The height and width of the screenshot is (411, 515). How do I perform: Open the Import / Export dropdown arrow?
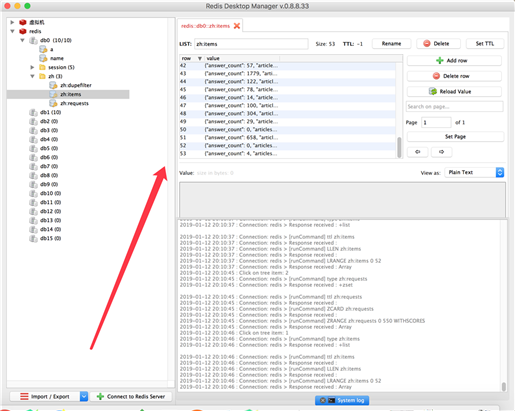[84, 396]
